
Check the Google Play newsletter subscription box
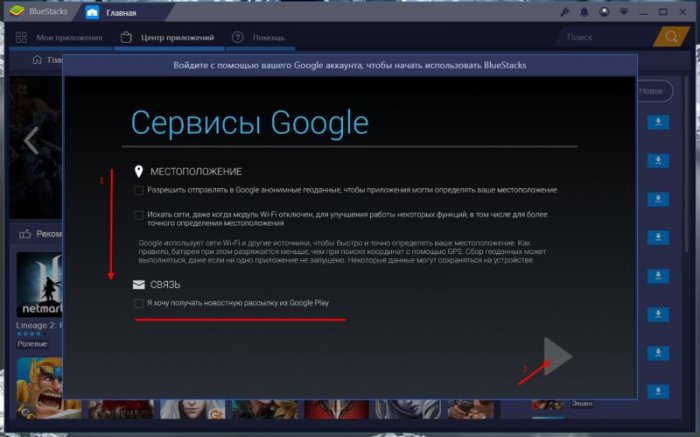(139, 303)
